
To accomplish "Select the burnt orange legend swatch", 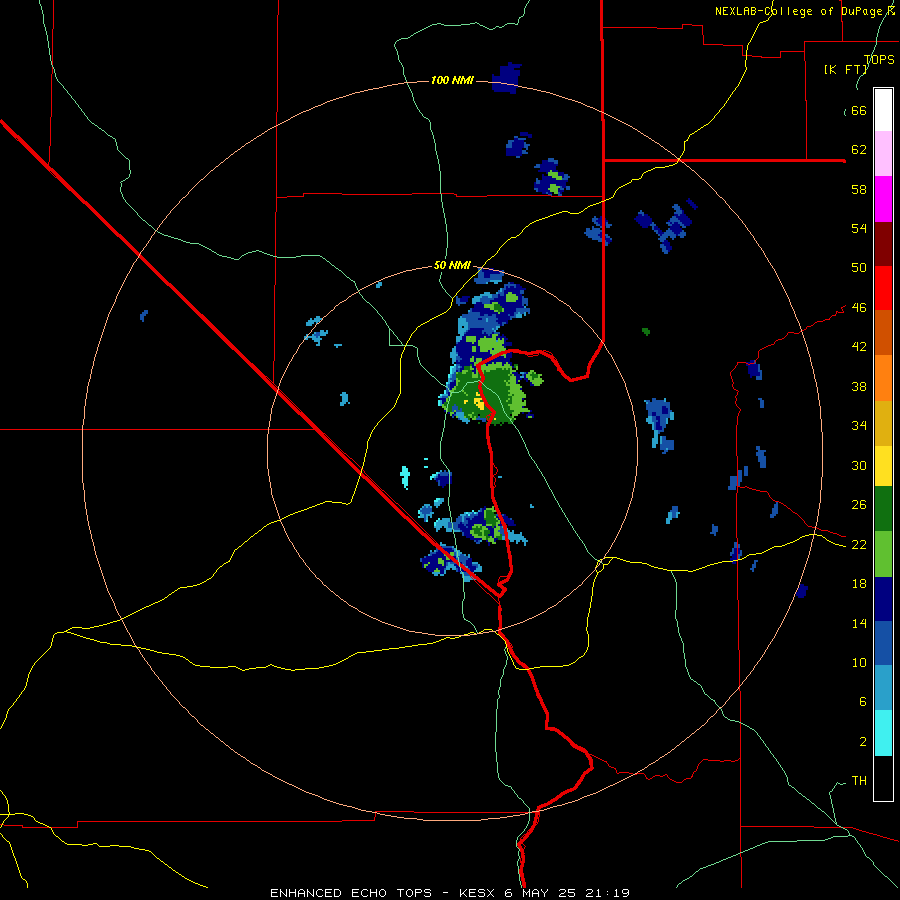I will tap(883, 333).
